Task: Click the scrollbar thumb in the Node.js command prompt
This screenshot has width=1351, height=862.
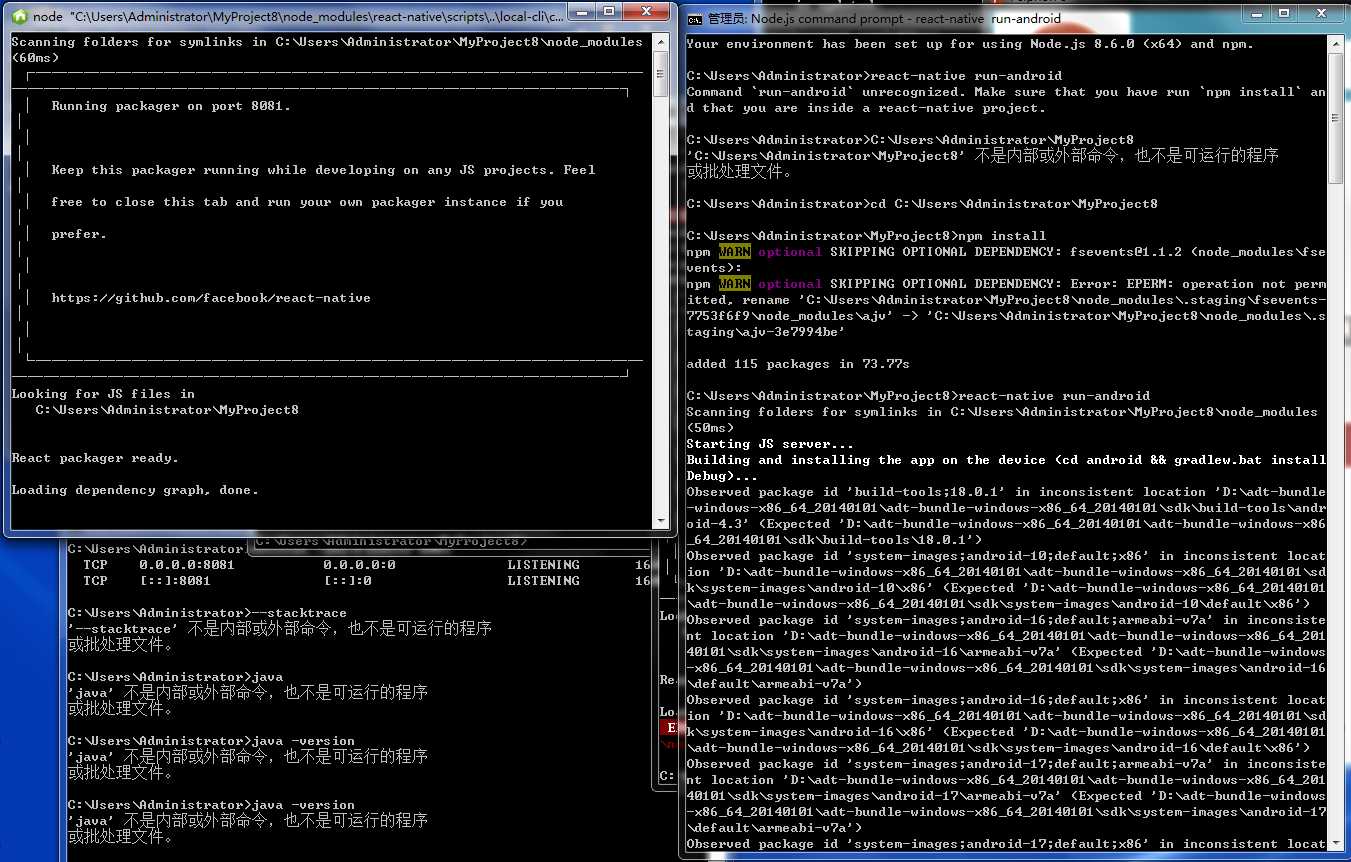Action: (1337, 117)
